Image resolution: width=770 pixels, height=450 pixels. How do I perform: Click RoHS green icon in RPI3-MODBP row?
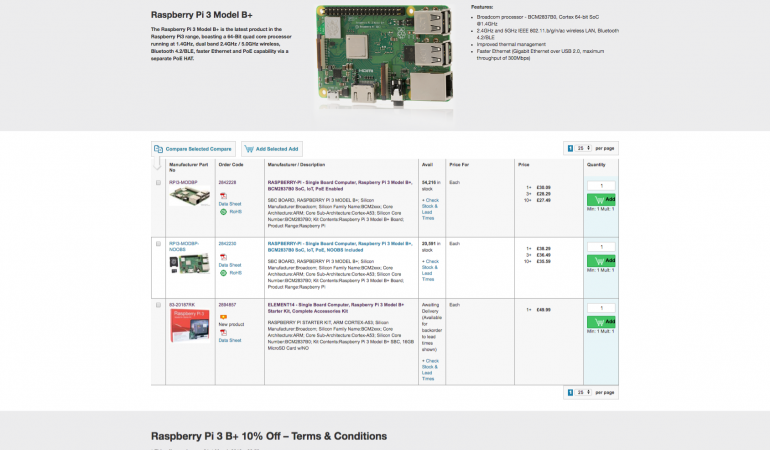pos(223,212)
